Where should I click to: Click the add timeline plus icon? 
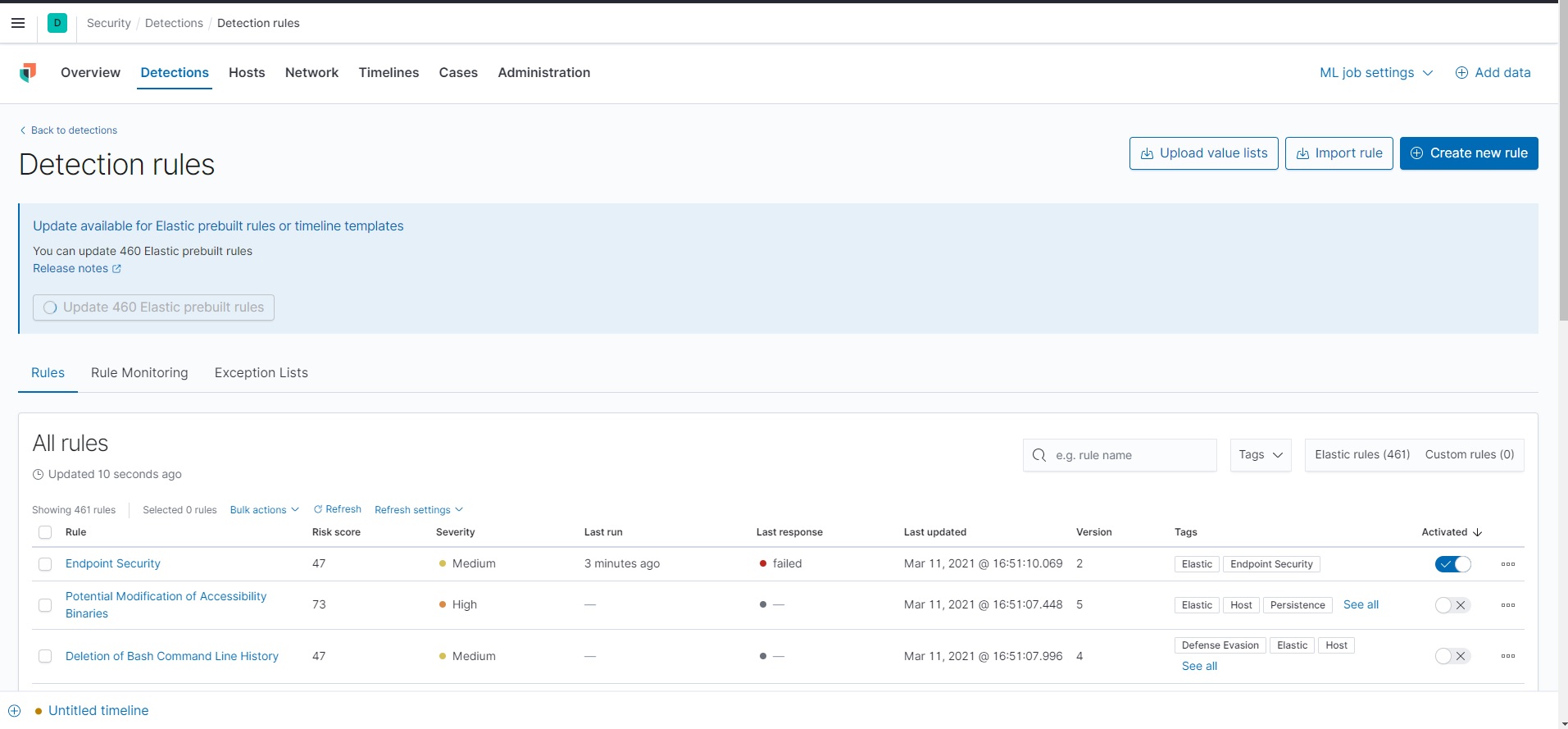click(14, 711)
